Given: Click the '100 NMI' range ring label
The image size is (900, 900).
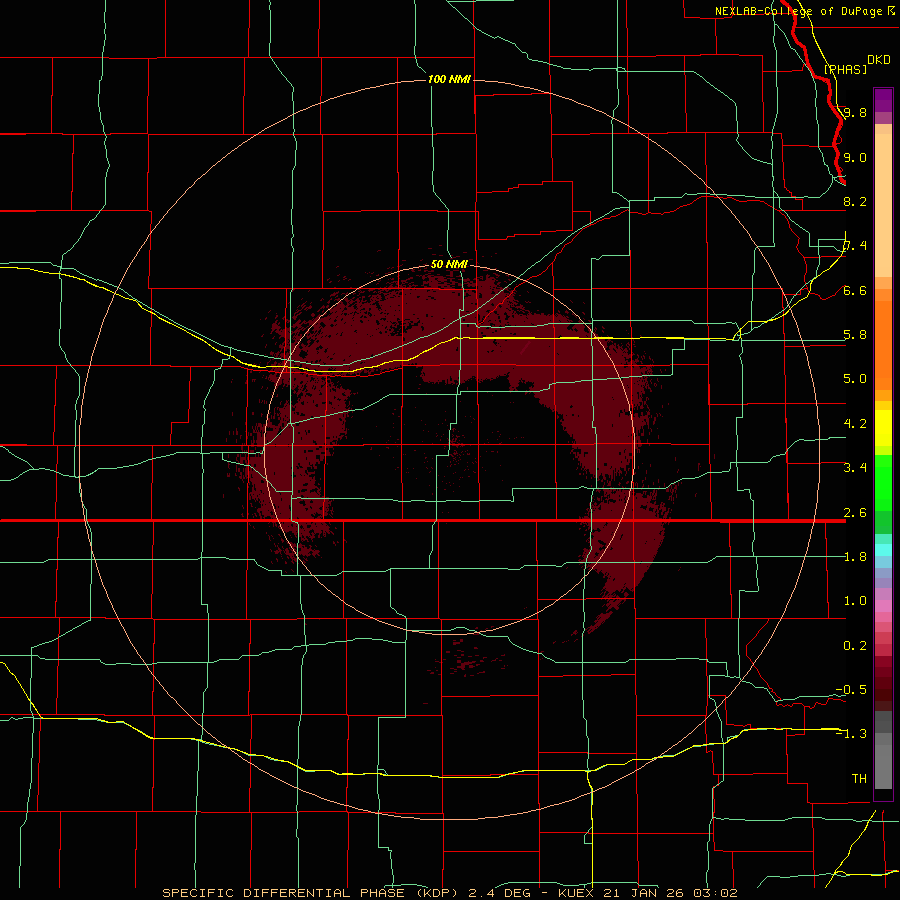Looking at the screenshot, I should pos(449,79).
